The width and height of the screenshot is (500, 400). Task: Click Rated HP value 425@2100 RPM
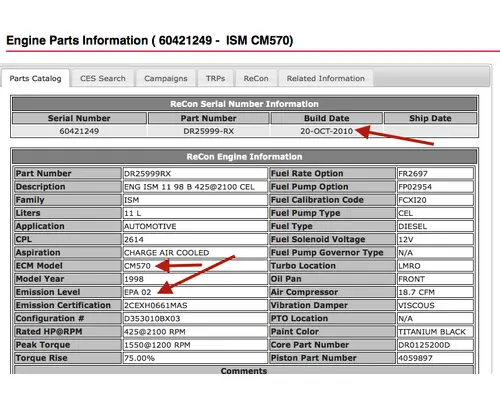pos(195,332)
